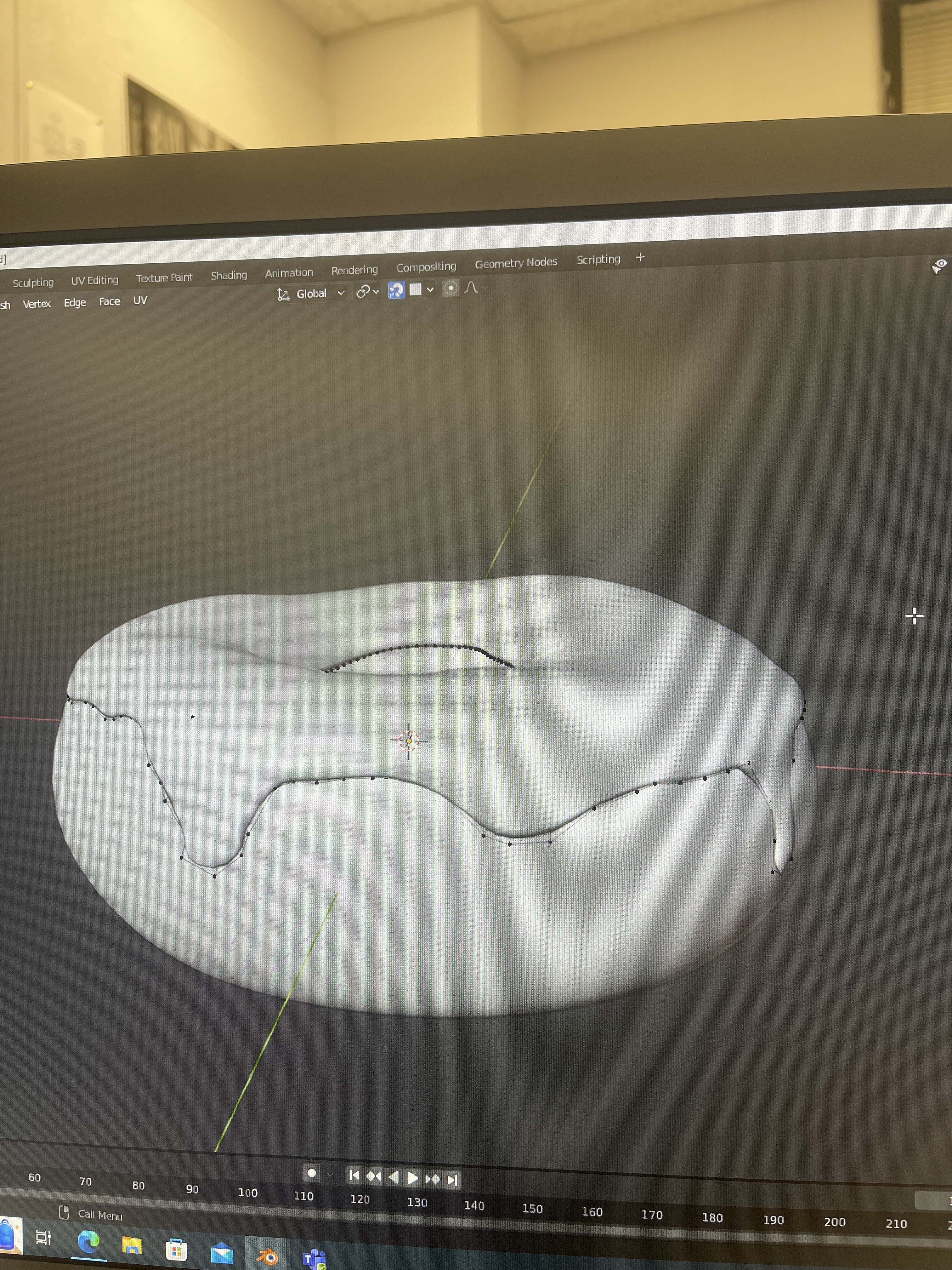The image size is (952, 1270).
Task: Click frame 200 on the timeline
Action: pos(834,1222)
